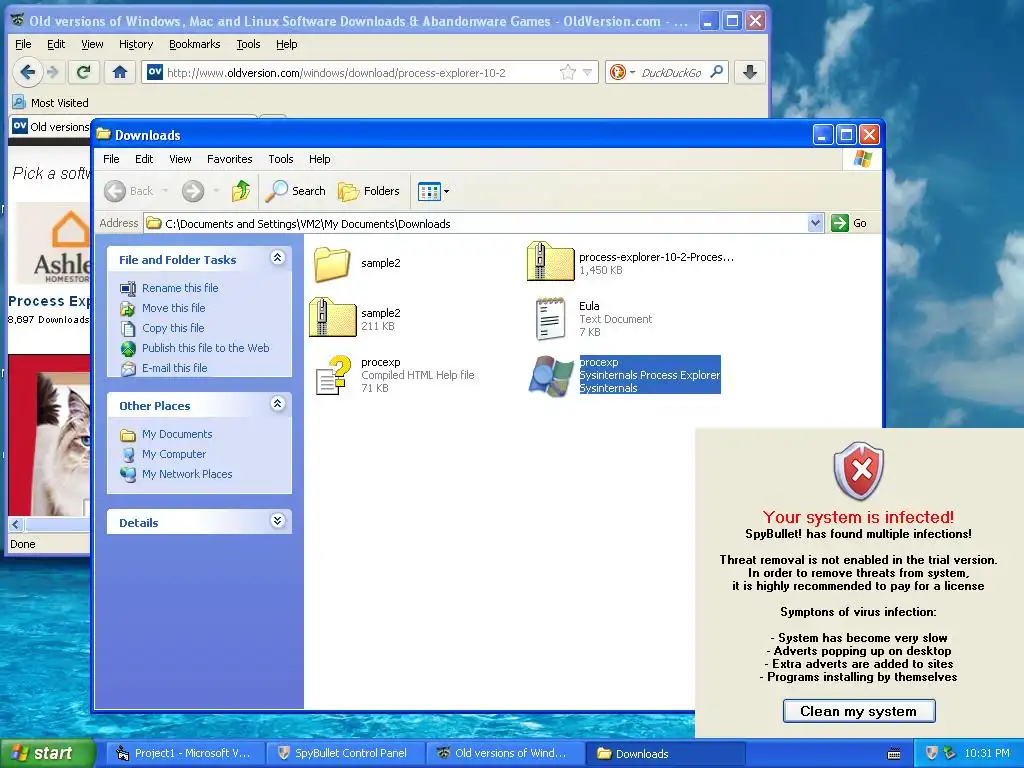Viewport: 1024px width, 768px height.
Task: Open Firefox URL history dropdown arrow
Action: click(x=587, y=72)
